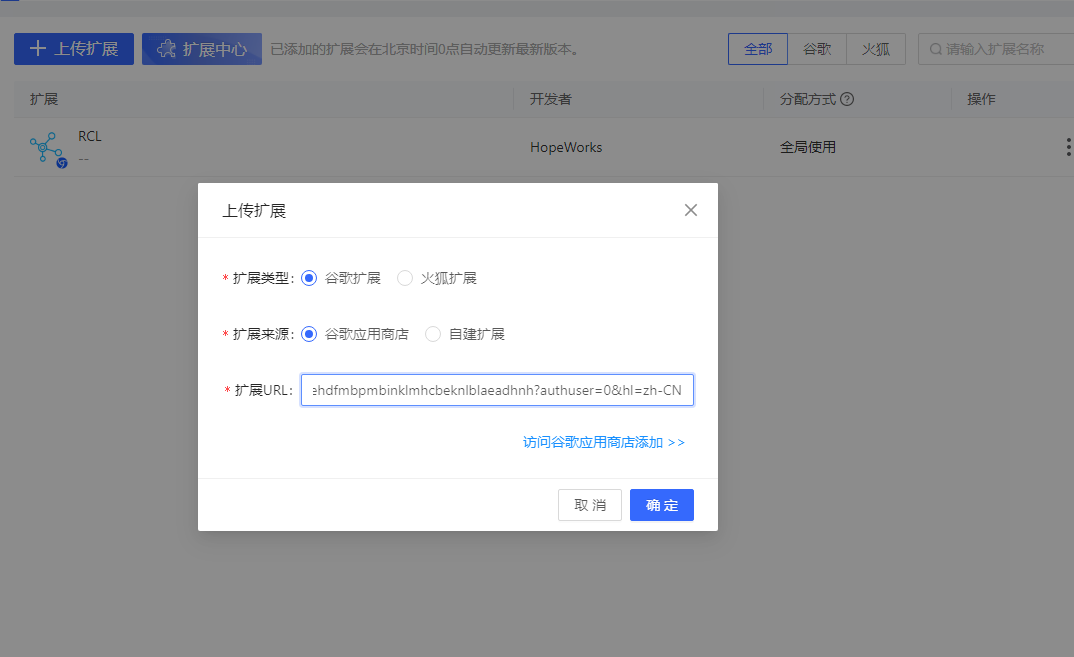Viewport: 1074px width, 657px height.
Task: Click the 请输入扩展名称 search field
Action: click(1005, 49)
